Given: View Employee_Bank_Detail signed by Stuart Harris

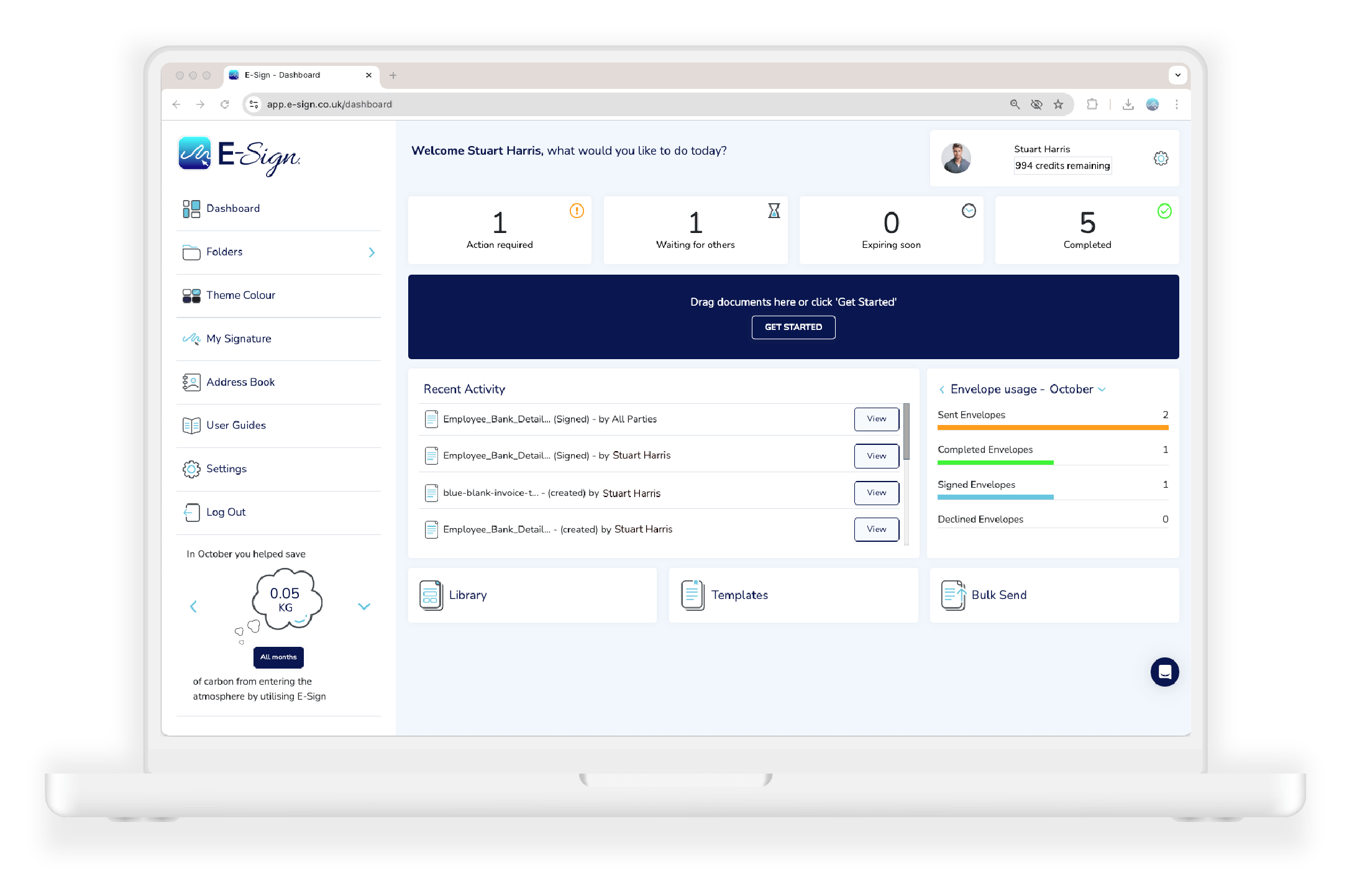Looking at the screenshot, I should pos(876,456).
